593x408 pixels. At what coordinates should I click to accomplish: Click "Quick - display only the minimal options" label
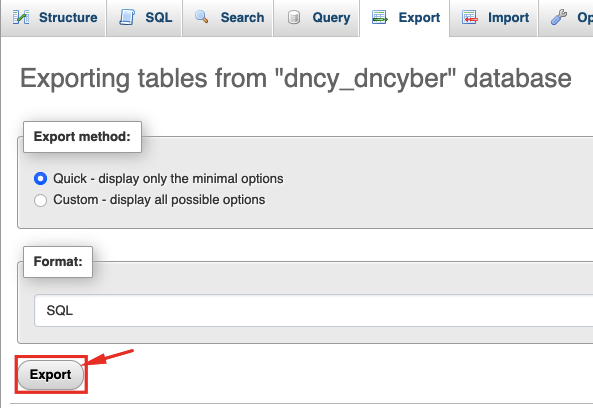point(168,178)
